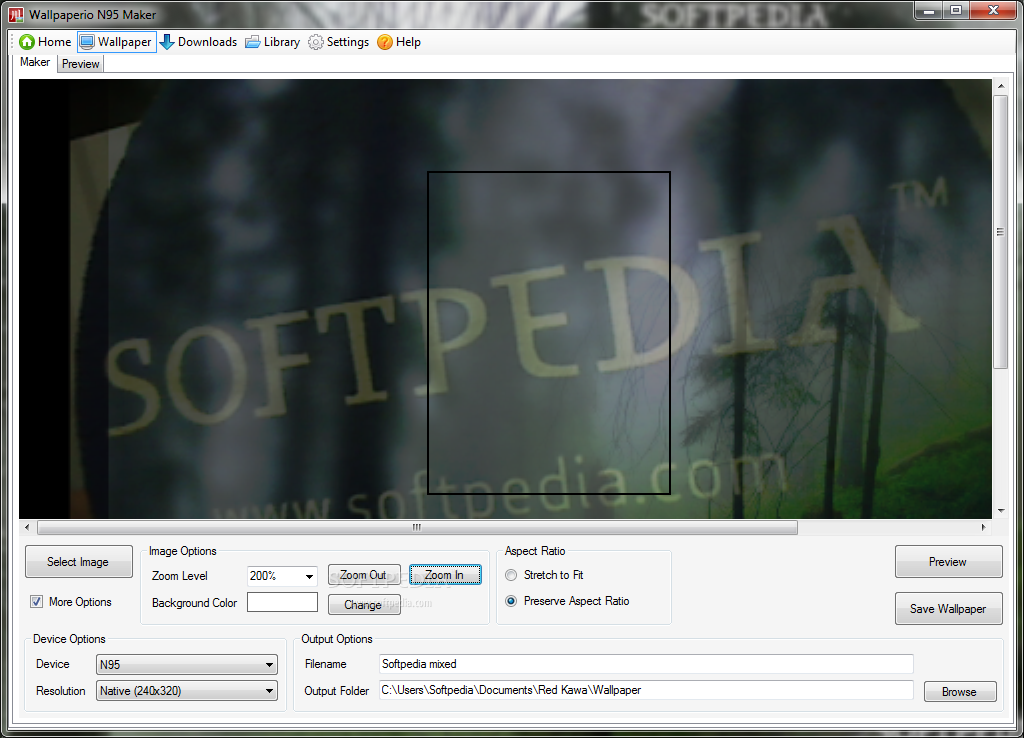Image resolution: width=1024 pixels, height=738 pixels.
Task: Click the Zoom Out button
Action: point(364,575)
